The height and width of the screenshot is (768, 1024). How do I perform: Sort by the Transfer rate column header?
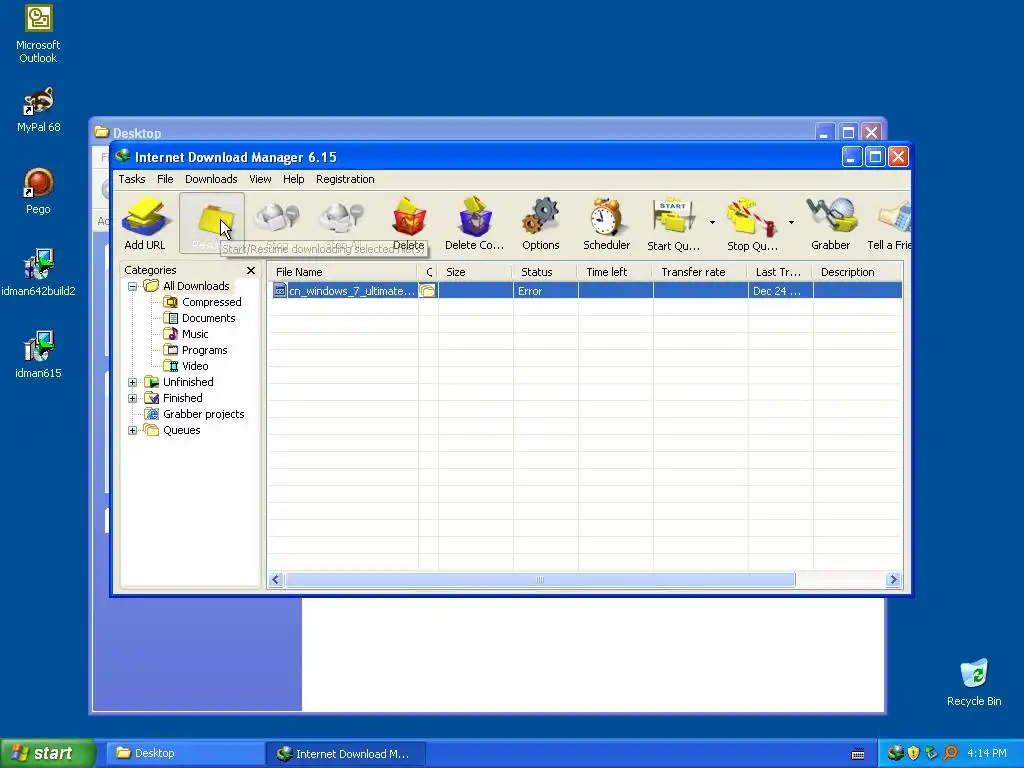699,272
